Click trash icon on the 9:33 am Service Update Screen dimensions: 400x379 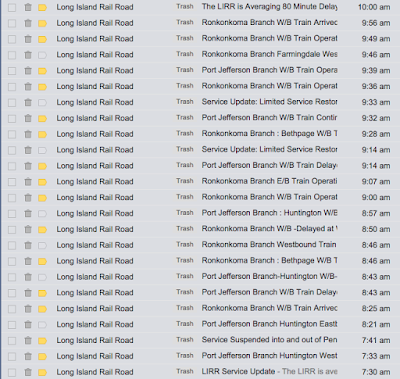tap(28, 102)
